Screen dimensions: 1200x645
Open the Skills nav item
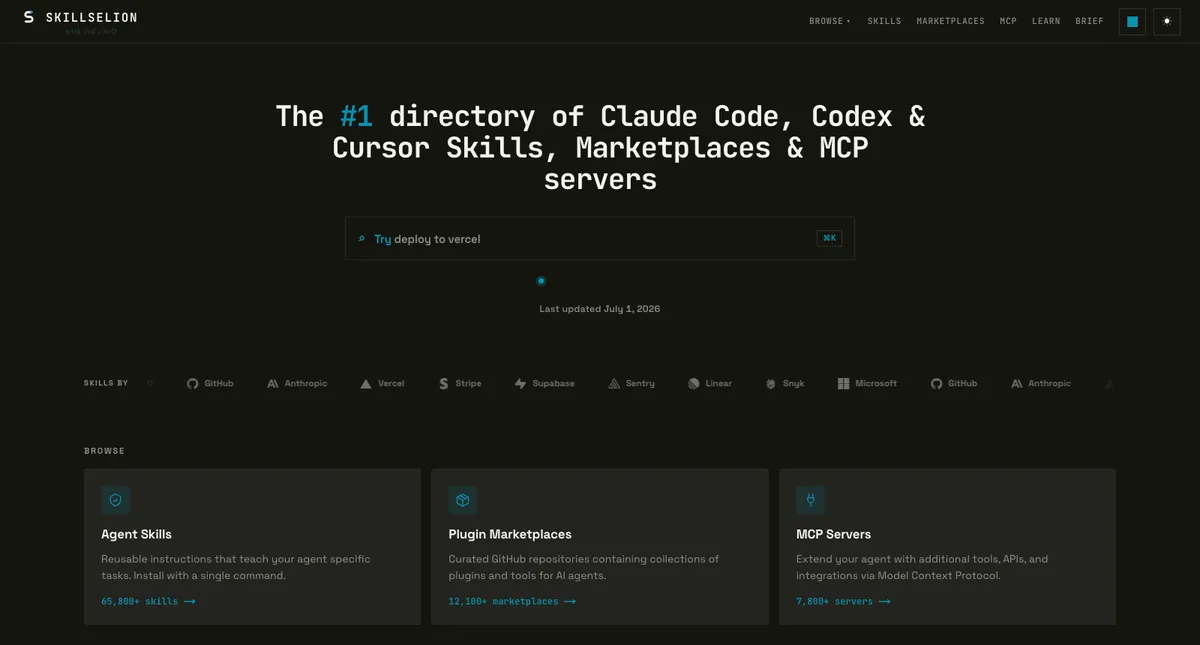click(884, 21)
